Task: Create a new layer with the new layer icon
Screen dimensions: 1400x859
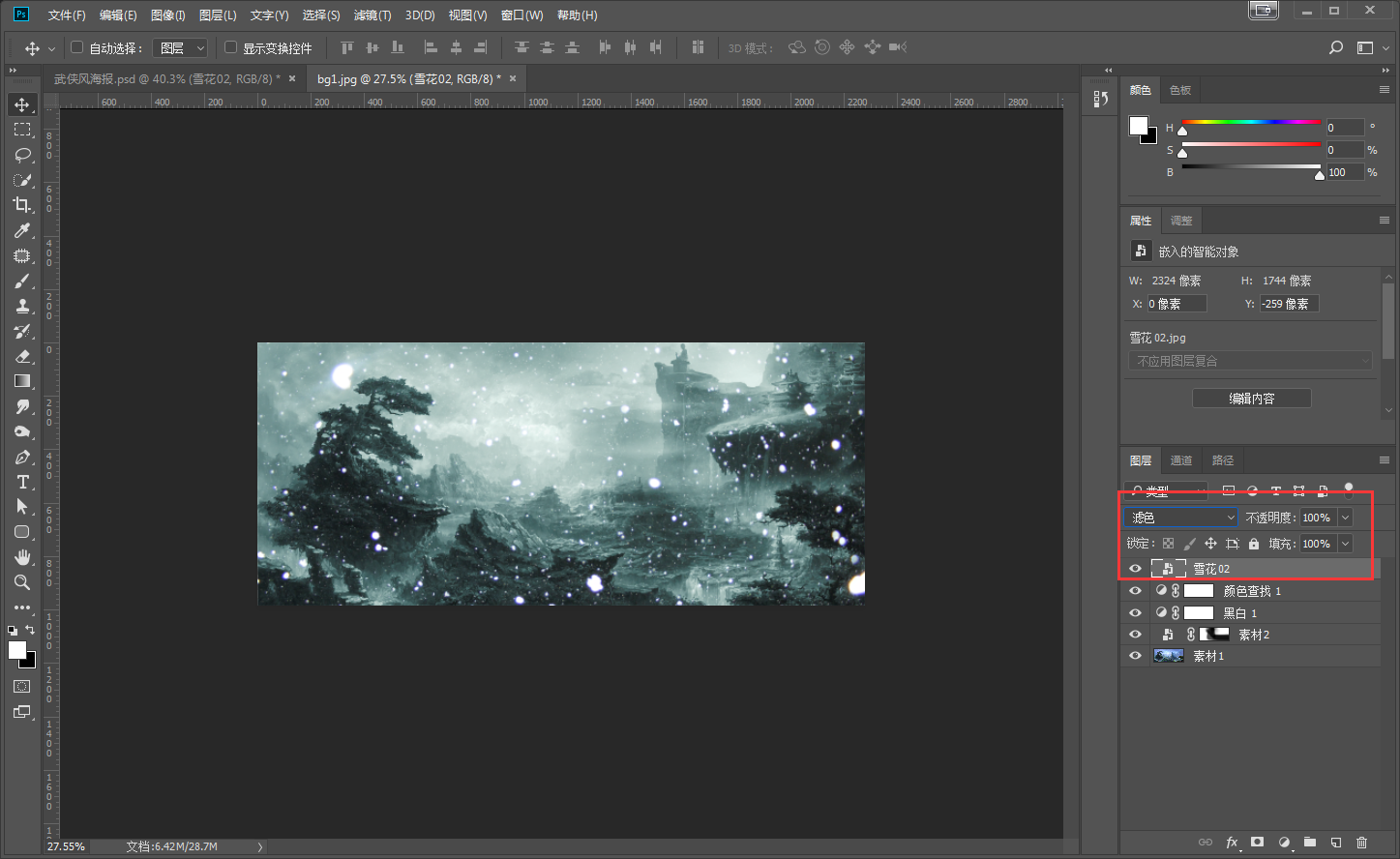Action: pos(1336,843)
